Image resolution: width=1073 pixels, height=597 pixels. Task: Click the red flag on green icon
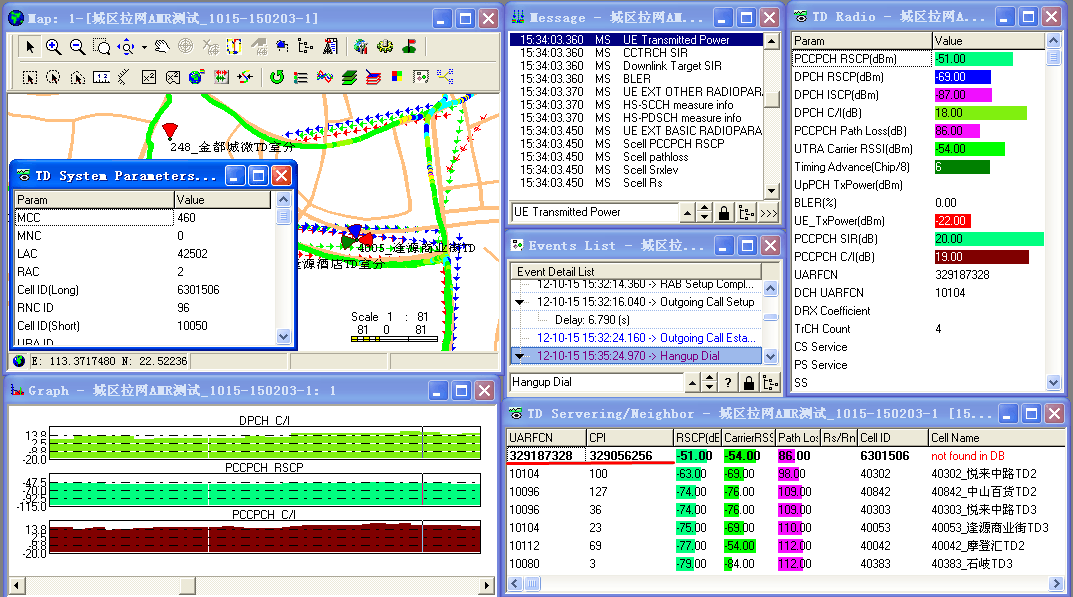tap(409, 47)
